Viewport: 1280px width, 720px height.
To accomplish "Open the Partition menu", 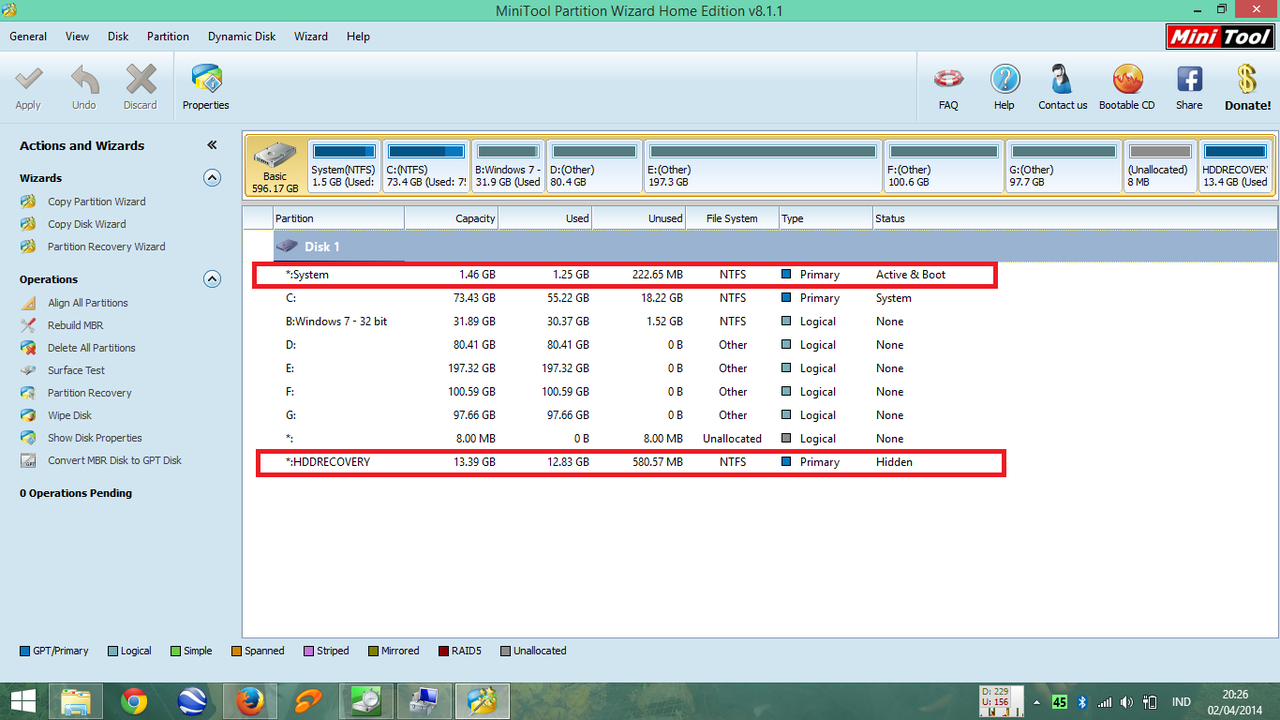I will coord(168,36).
